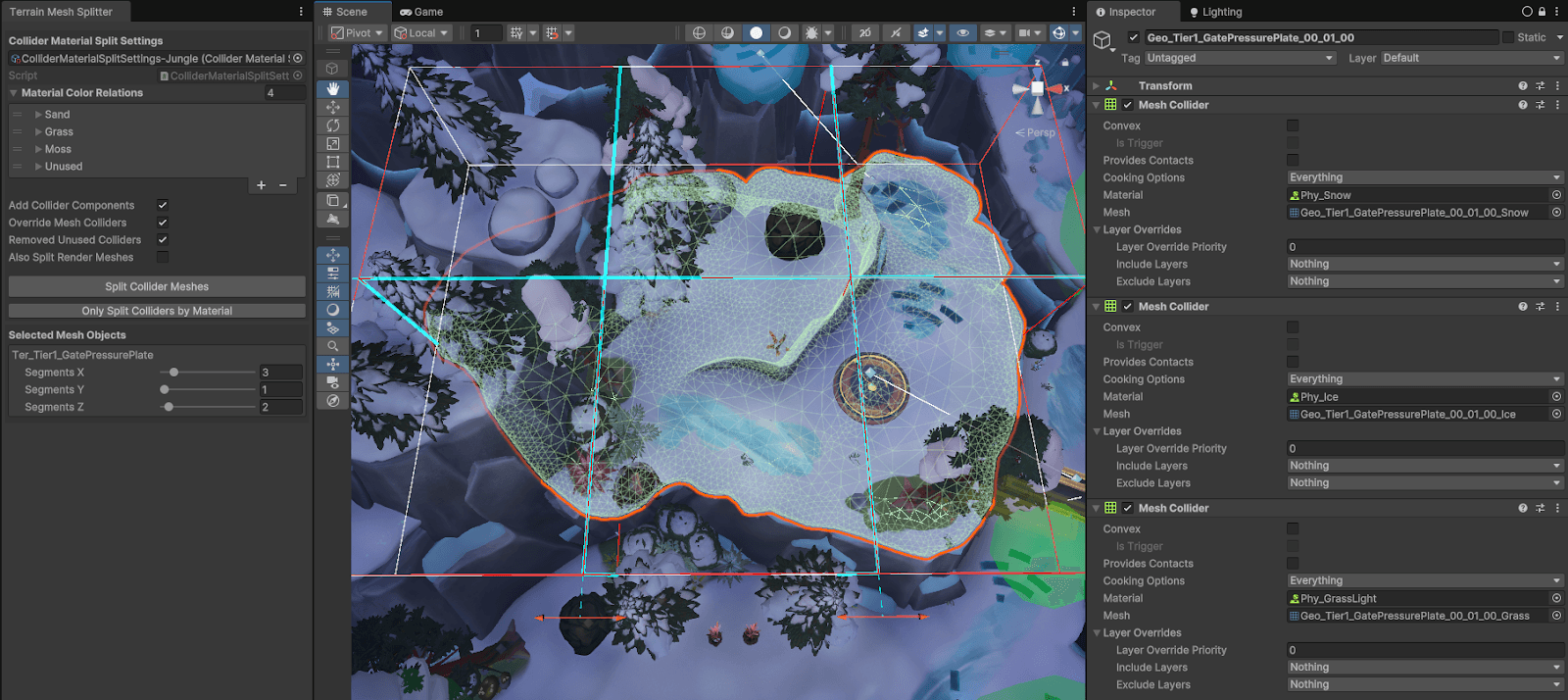Open the Pivot dropdown

click(x=357, y=33)
